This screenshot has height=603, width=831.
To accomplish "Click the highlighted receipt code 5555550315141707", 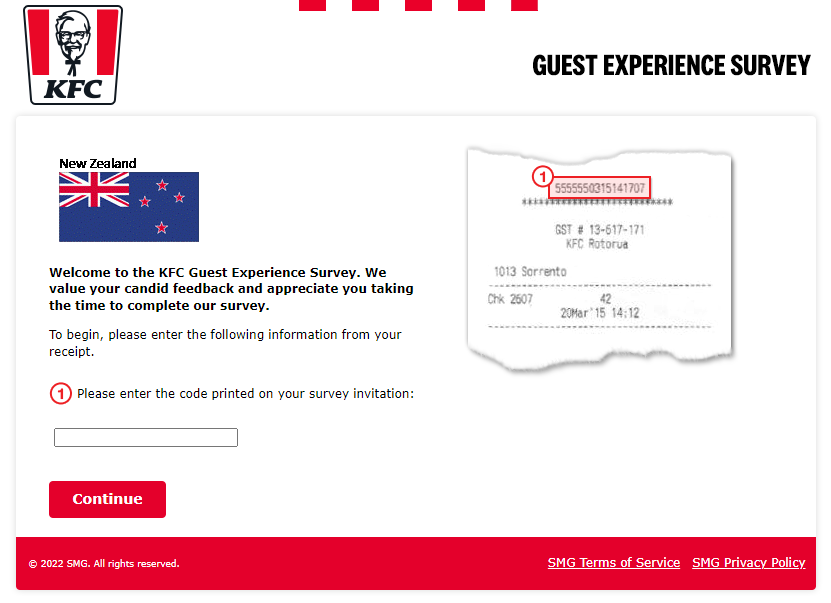I will pos(599,188).
